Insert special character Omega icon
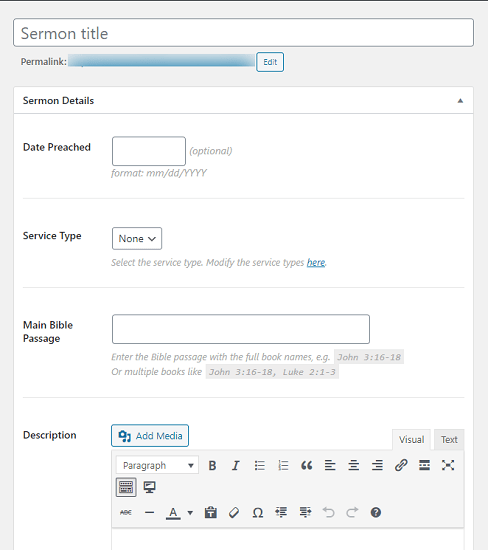Viewport: 488px width, 550px height. [258, 512]
